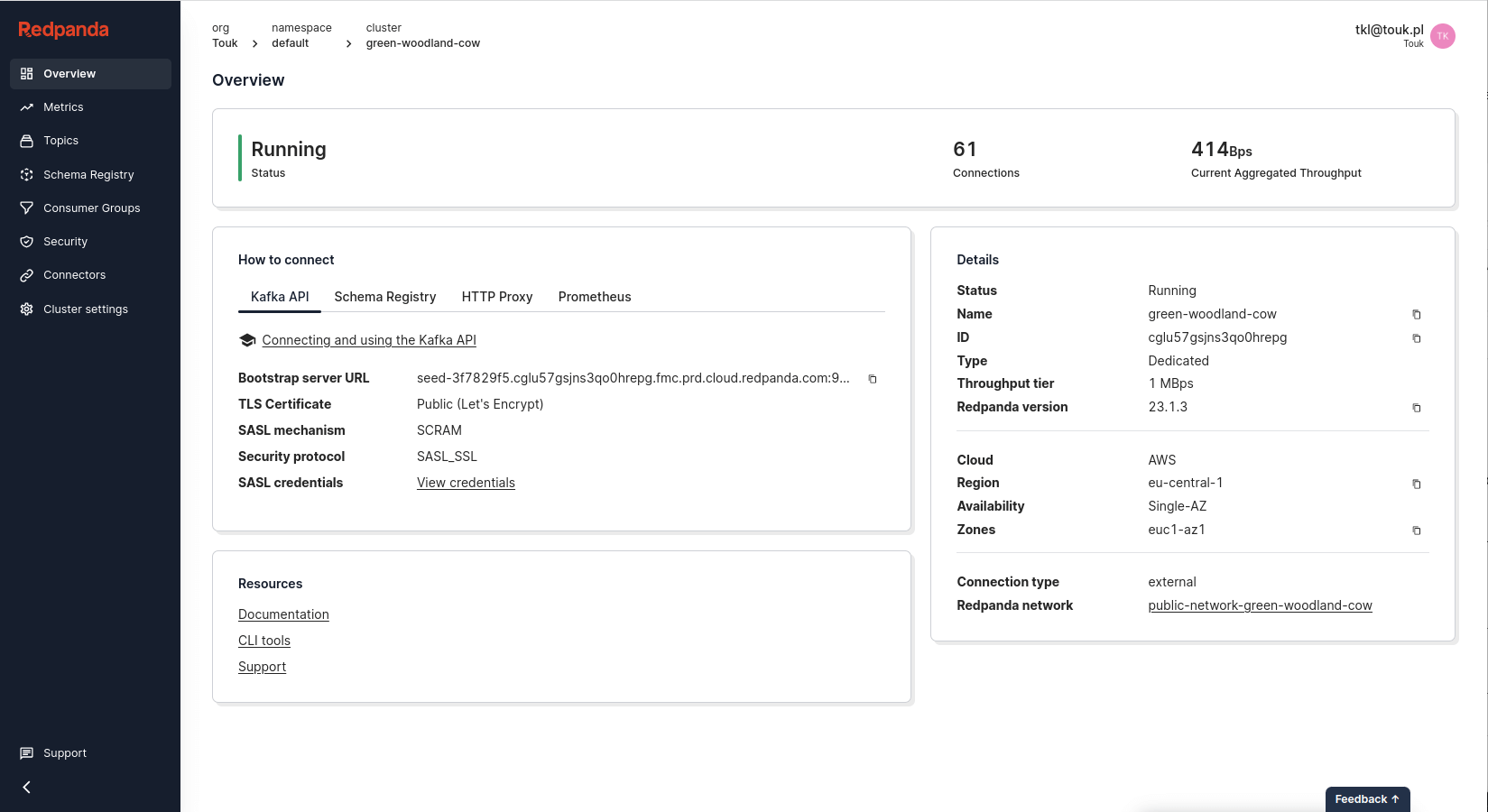Select the Kafka API tab
The height and width of the screenshot is (812, 1488).
280,297
